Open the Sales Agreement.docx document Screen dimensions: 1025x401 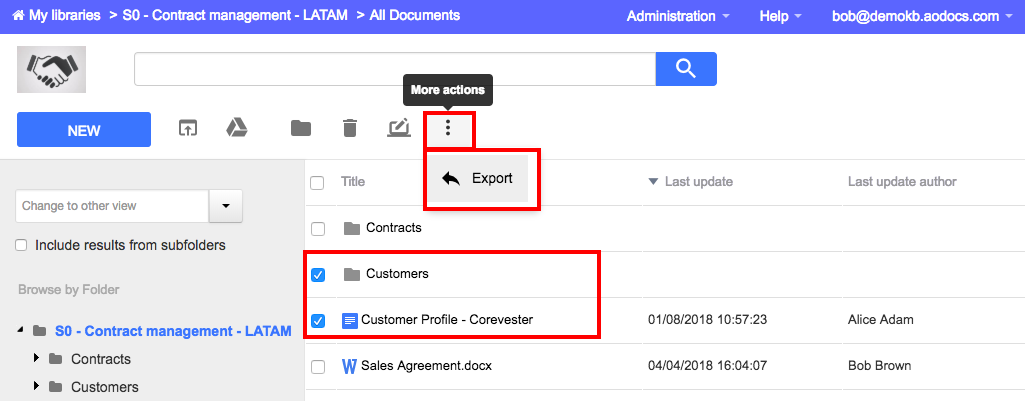coord(426,366)
